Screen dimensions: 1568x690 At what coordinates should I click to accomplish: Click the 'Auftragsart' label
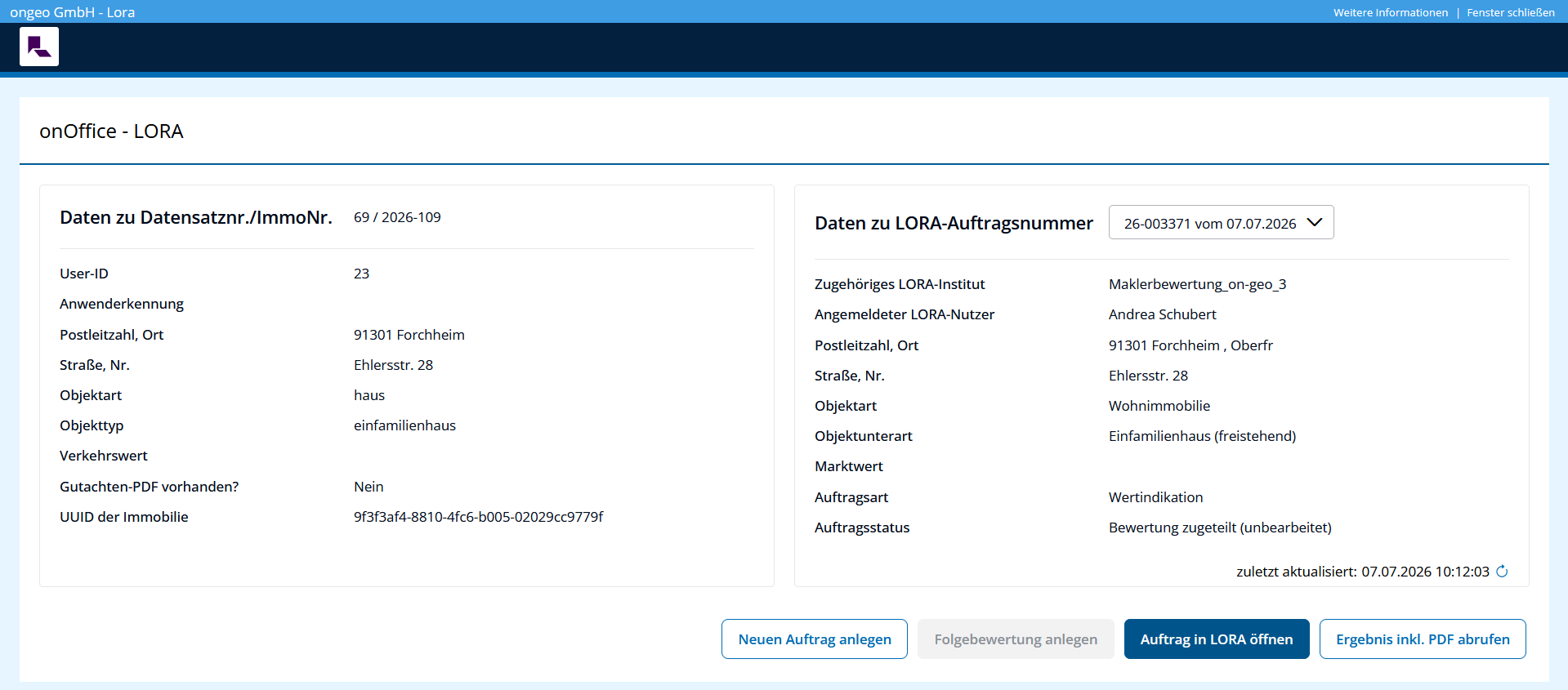(851, 497)
